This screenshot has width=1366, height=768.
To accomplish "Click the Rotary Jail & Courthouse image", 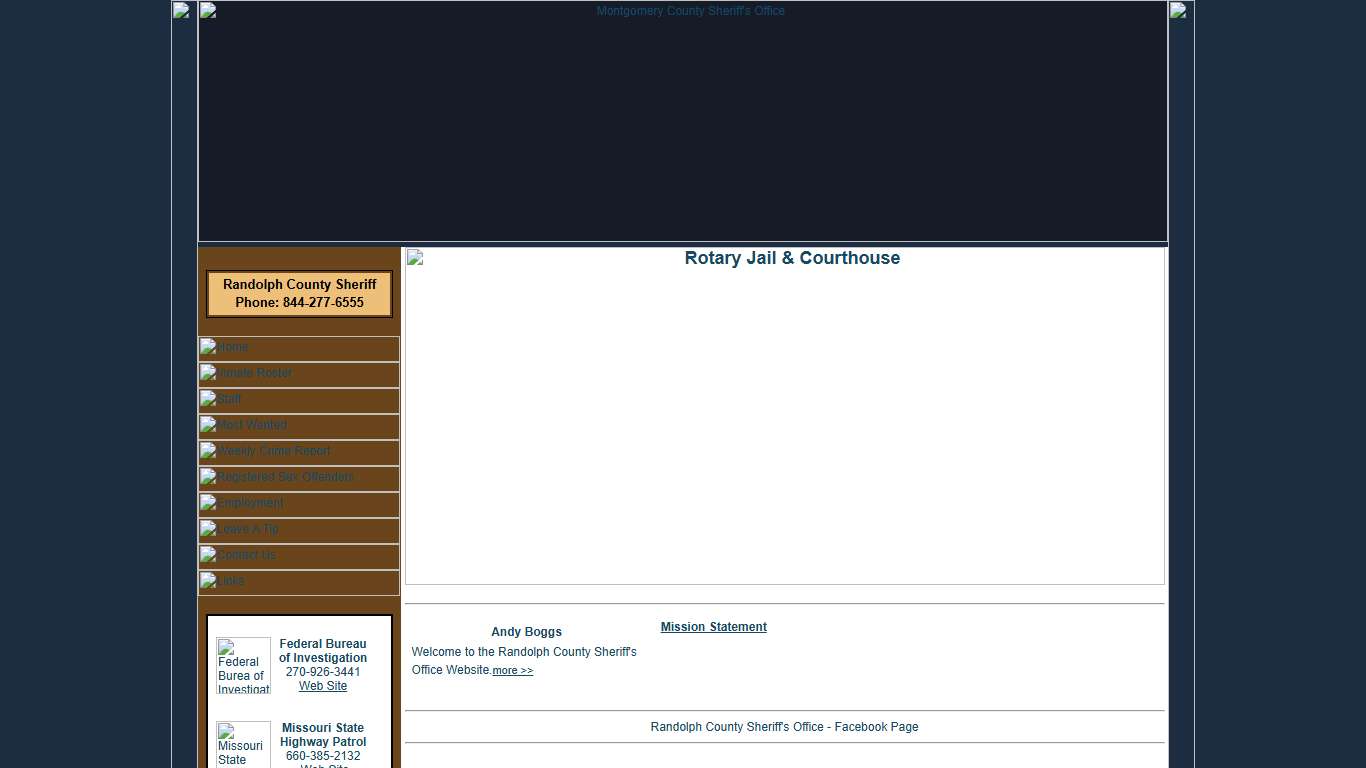I will point(784,416).
